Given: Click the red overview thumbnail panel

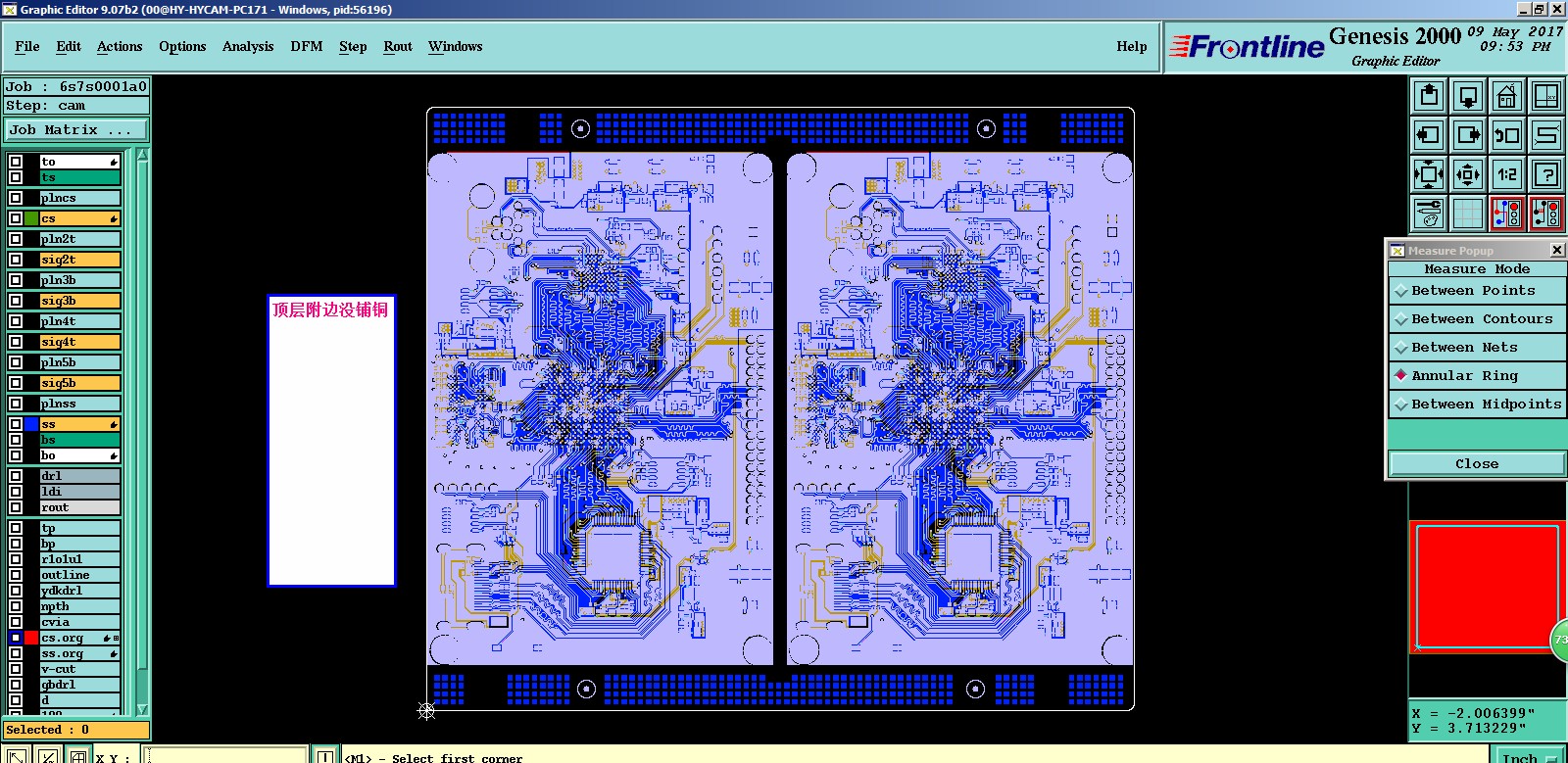Looking at the screenshot, I should click(1485, 588).
